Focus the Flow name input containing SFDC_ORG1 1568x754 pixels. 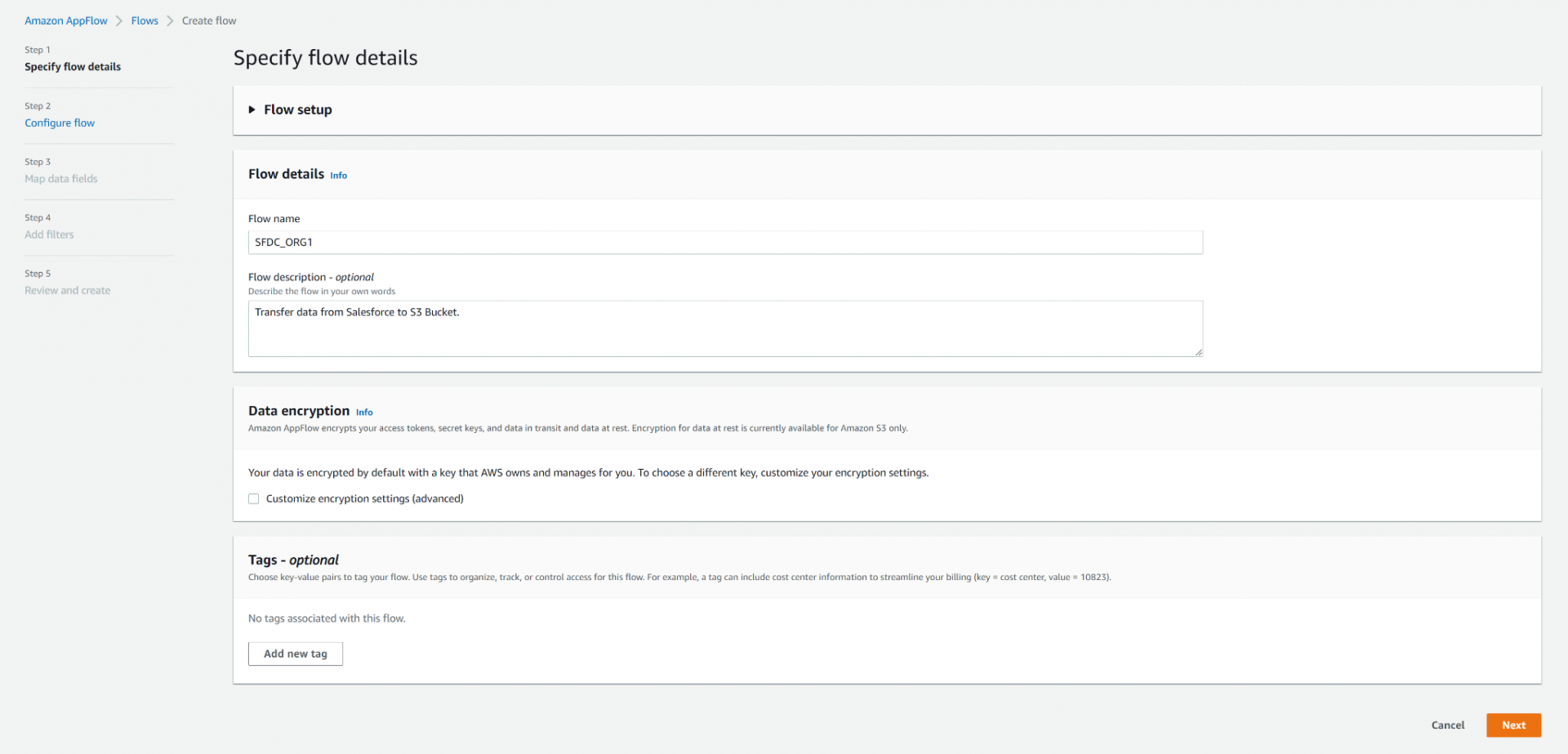pyautogui.click(x=725, y=242)
